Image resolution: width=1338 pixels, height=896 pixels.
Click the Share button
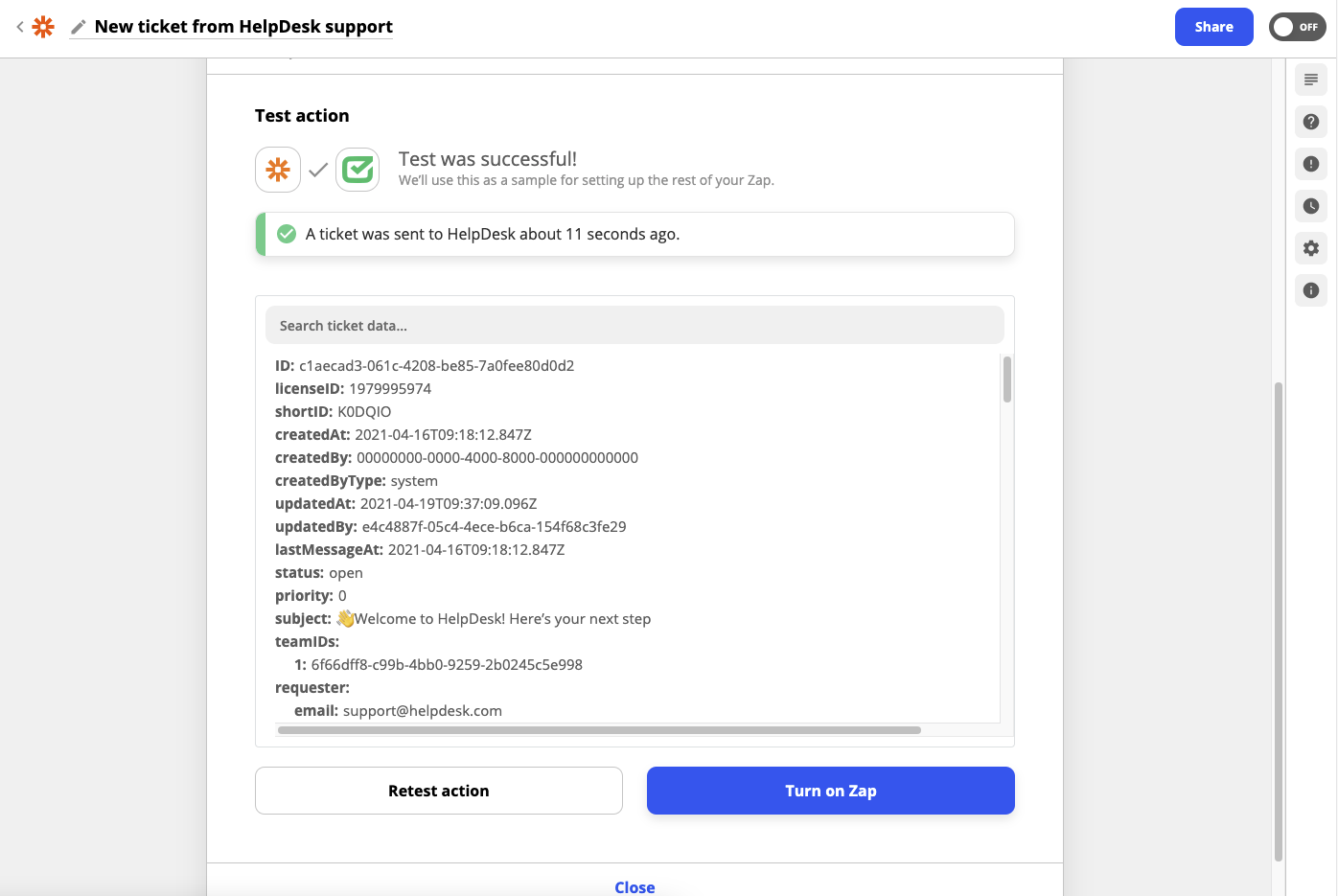(x=1213, y=27)
